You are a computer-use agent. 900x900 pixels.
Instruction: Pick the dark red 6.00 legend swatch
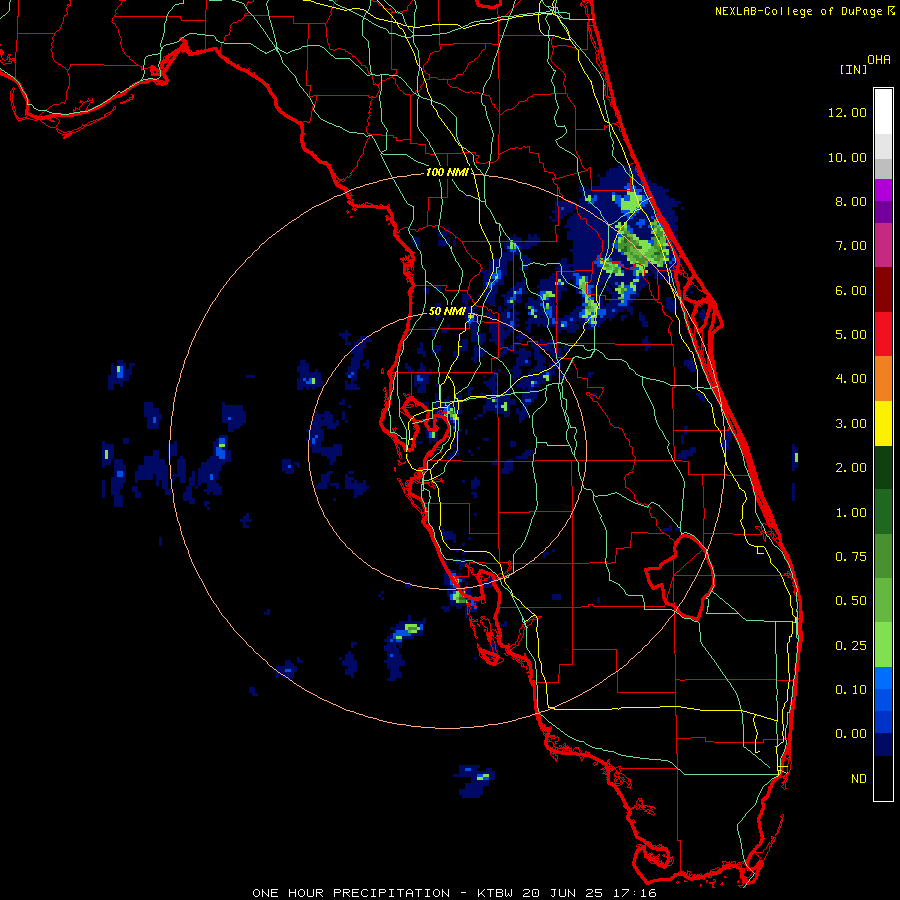point(883,290)
